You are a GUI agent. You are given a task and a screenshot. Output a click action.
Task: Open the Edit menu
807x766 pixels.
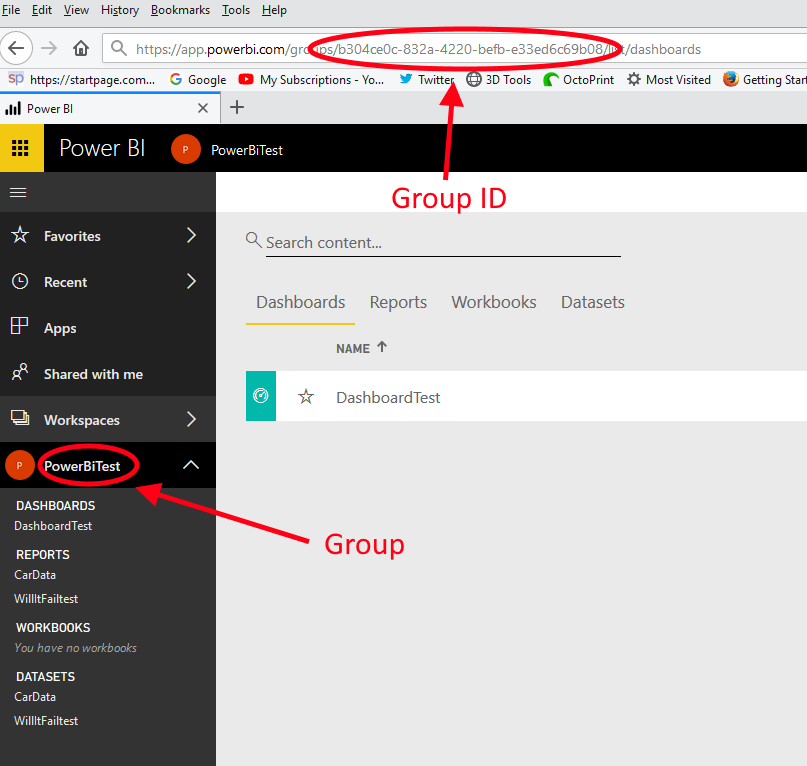42,10
